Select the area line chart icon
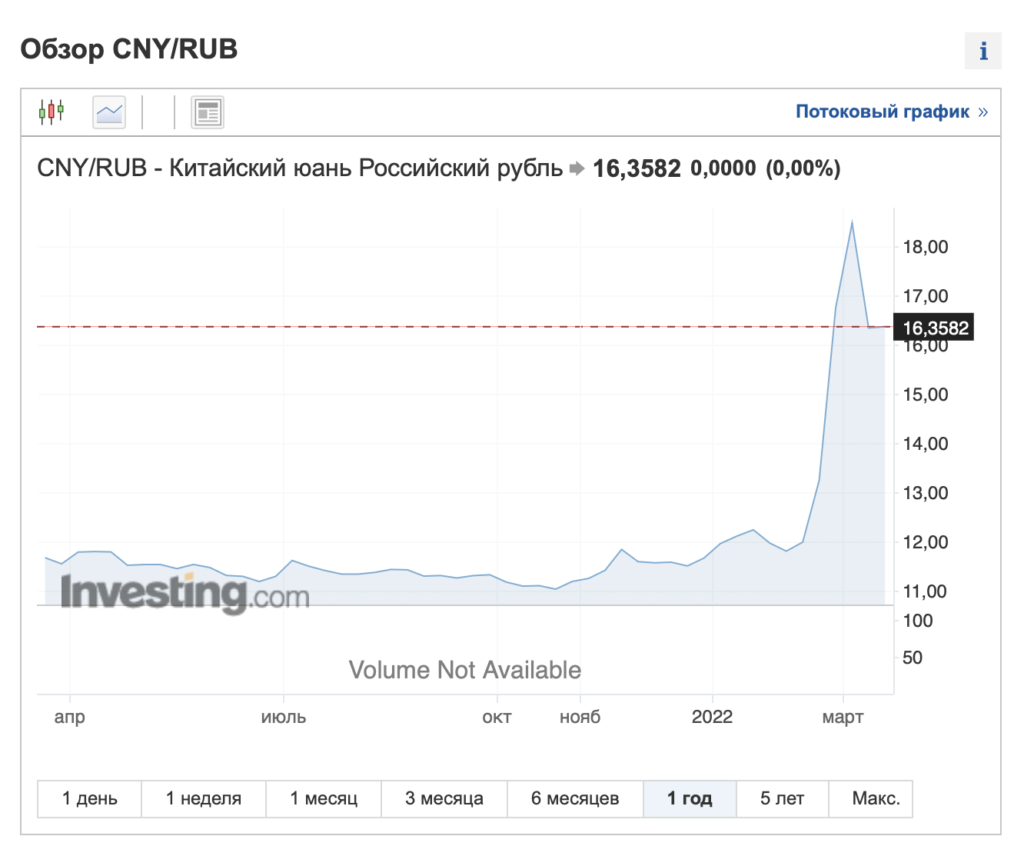1024x866 pixels. click(x=109, y=112)
